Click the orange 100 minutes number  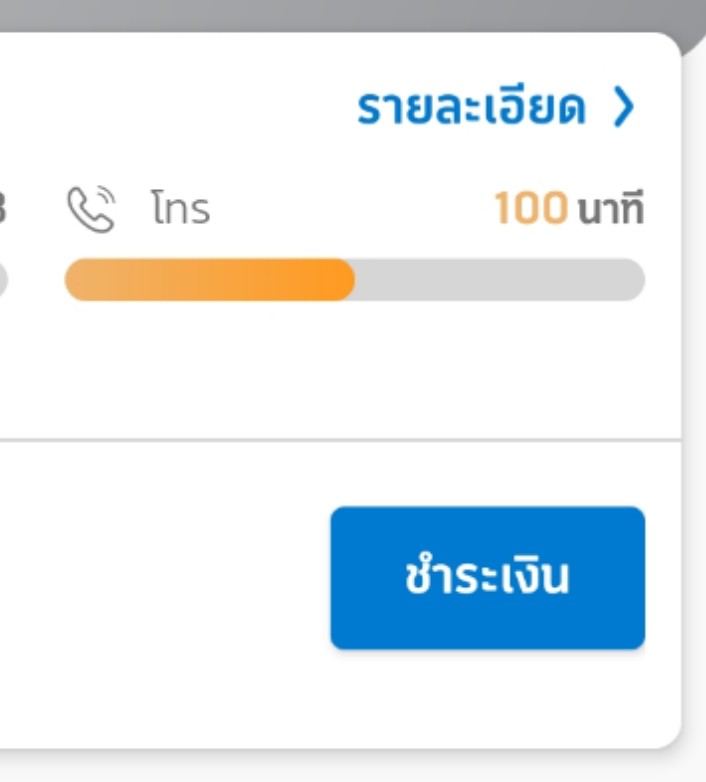coord(531,211)
